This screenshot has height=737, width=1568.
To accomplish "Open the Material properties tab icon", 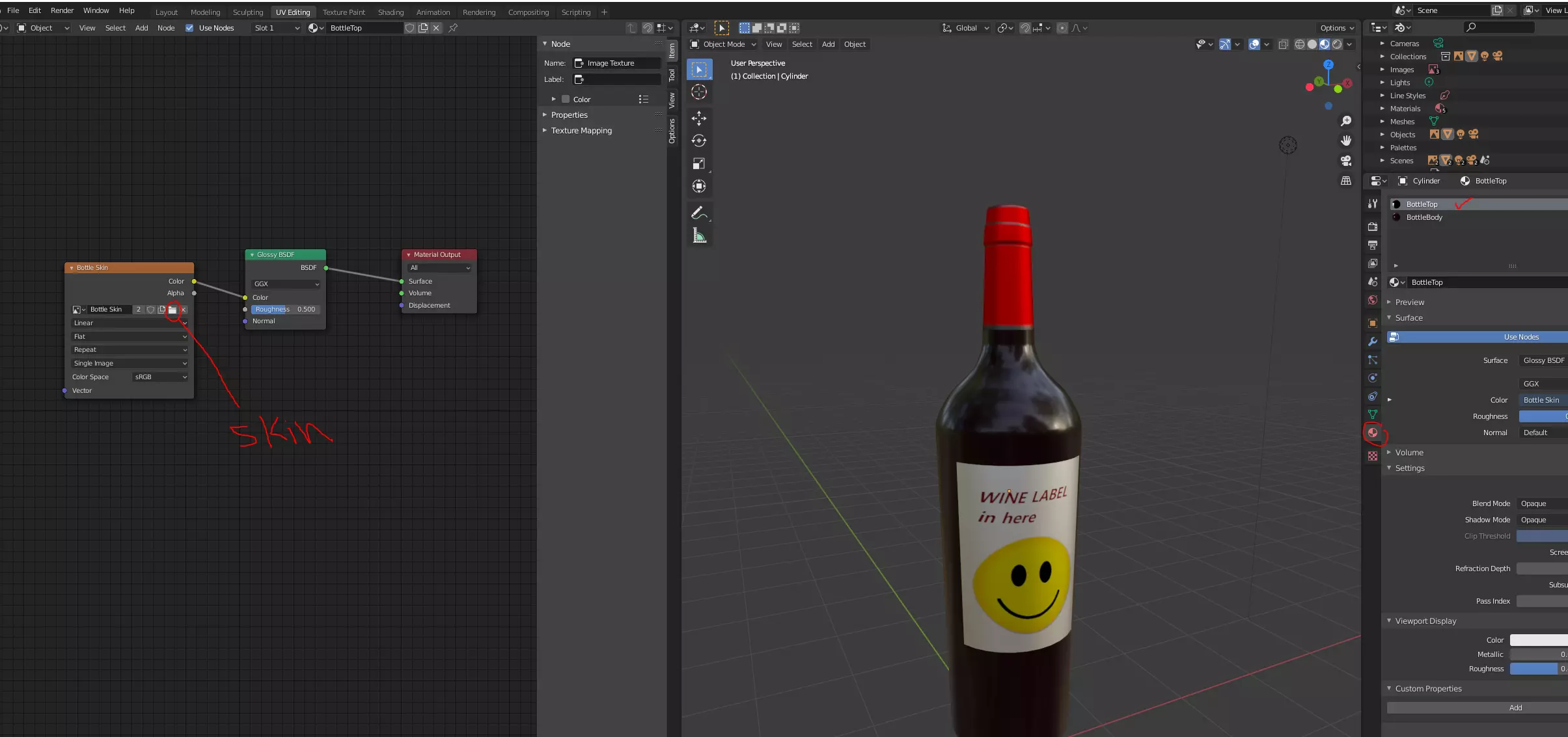I will point(1373,433).
